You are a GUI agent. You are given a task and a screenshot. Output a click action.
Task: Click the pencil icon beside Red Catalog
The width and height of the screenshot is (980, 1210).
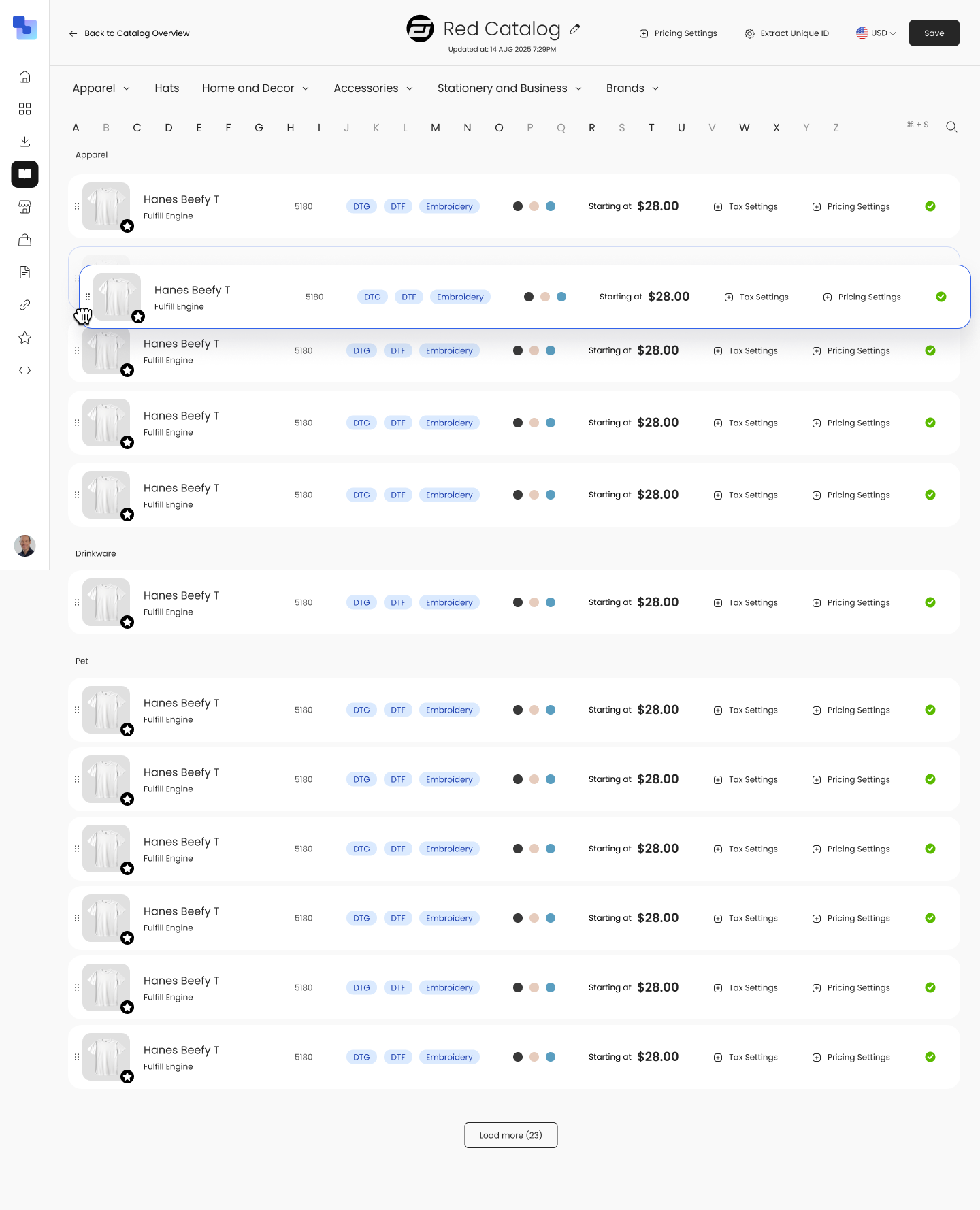click(x=575, y=29)
